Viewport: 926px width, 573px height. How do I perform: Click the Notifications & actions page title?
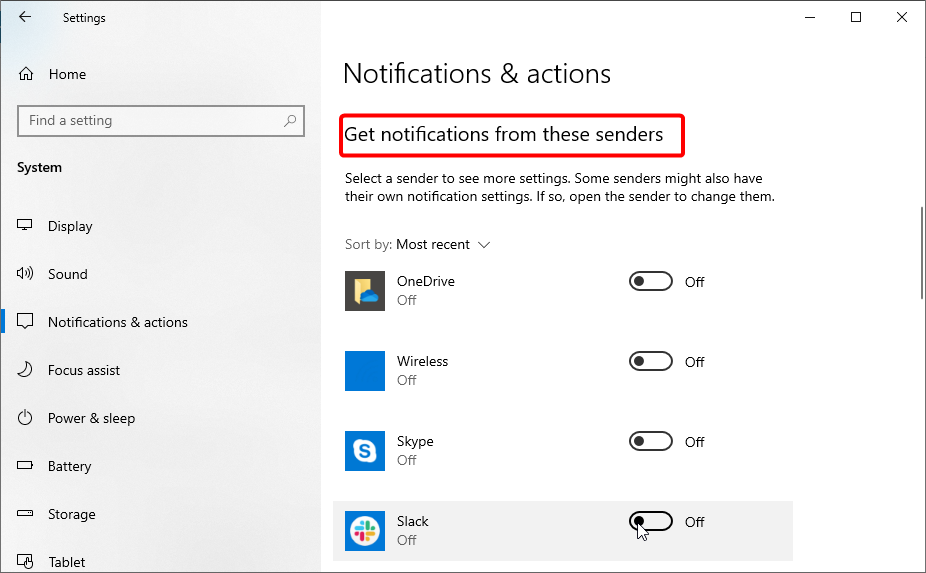[x=477, y=74]
